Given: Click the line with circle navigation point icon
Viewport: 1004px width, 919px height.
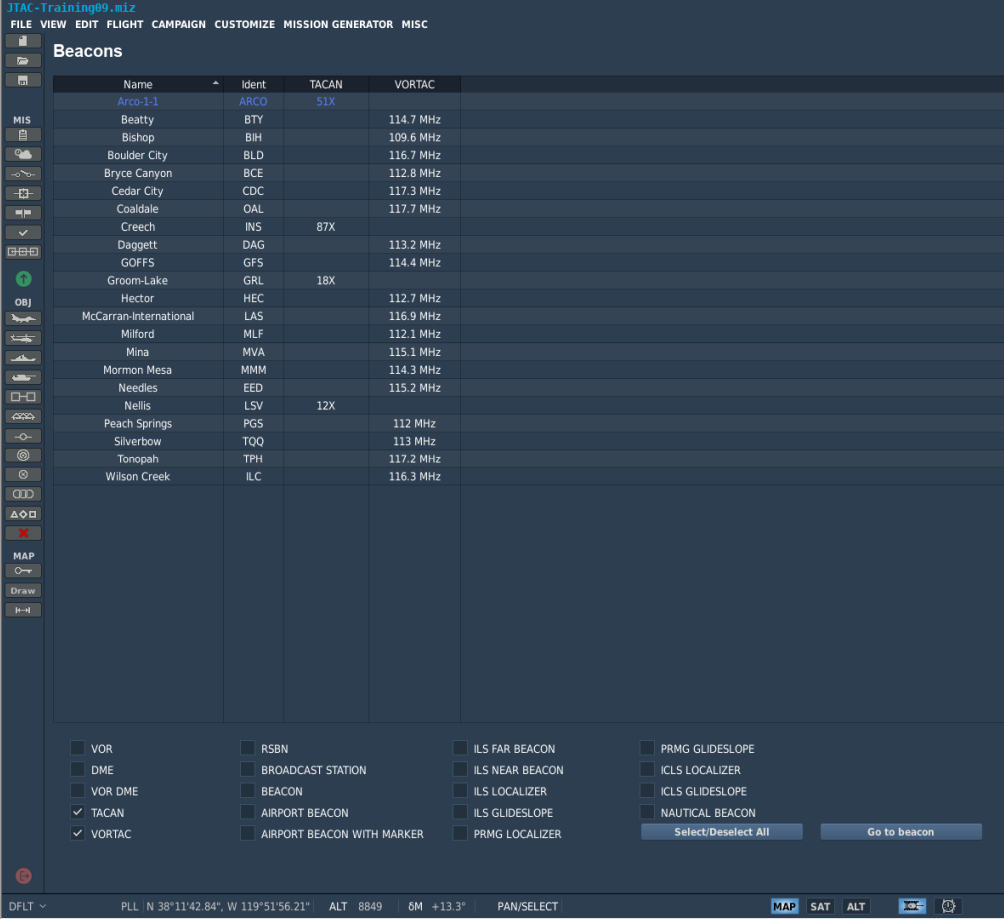Looking at the screenshot, I should coord(23,436).
